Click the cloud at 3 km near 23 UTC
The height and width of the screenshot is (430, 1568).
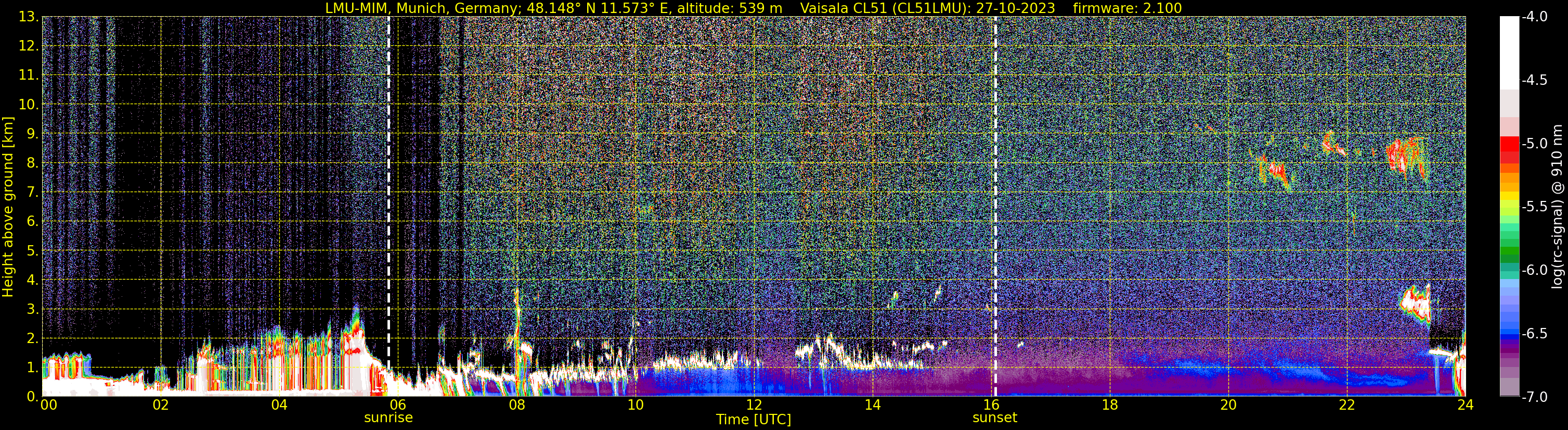pyautogui.click(x=1415, y=303)
